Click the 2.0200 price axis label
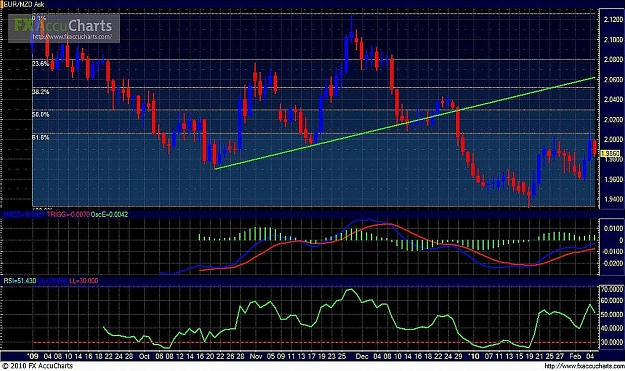Screen dimensions: 625x371 click(x=613, y=119)
